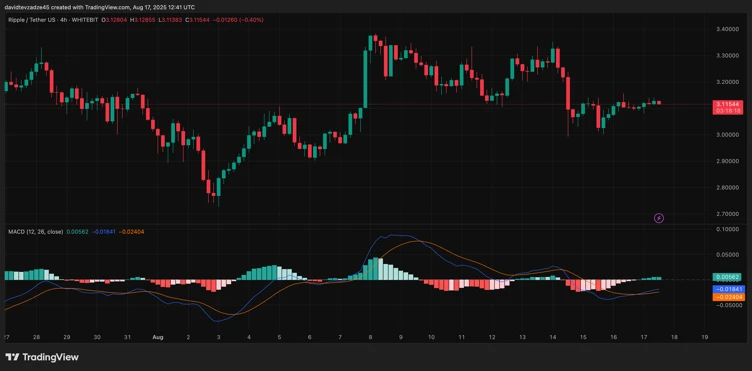Viewport: 752px width, 371px height.
Task: Click the blue -0.01841 value in the MACD legend
Action: click(104, 232)
